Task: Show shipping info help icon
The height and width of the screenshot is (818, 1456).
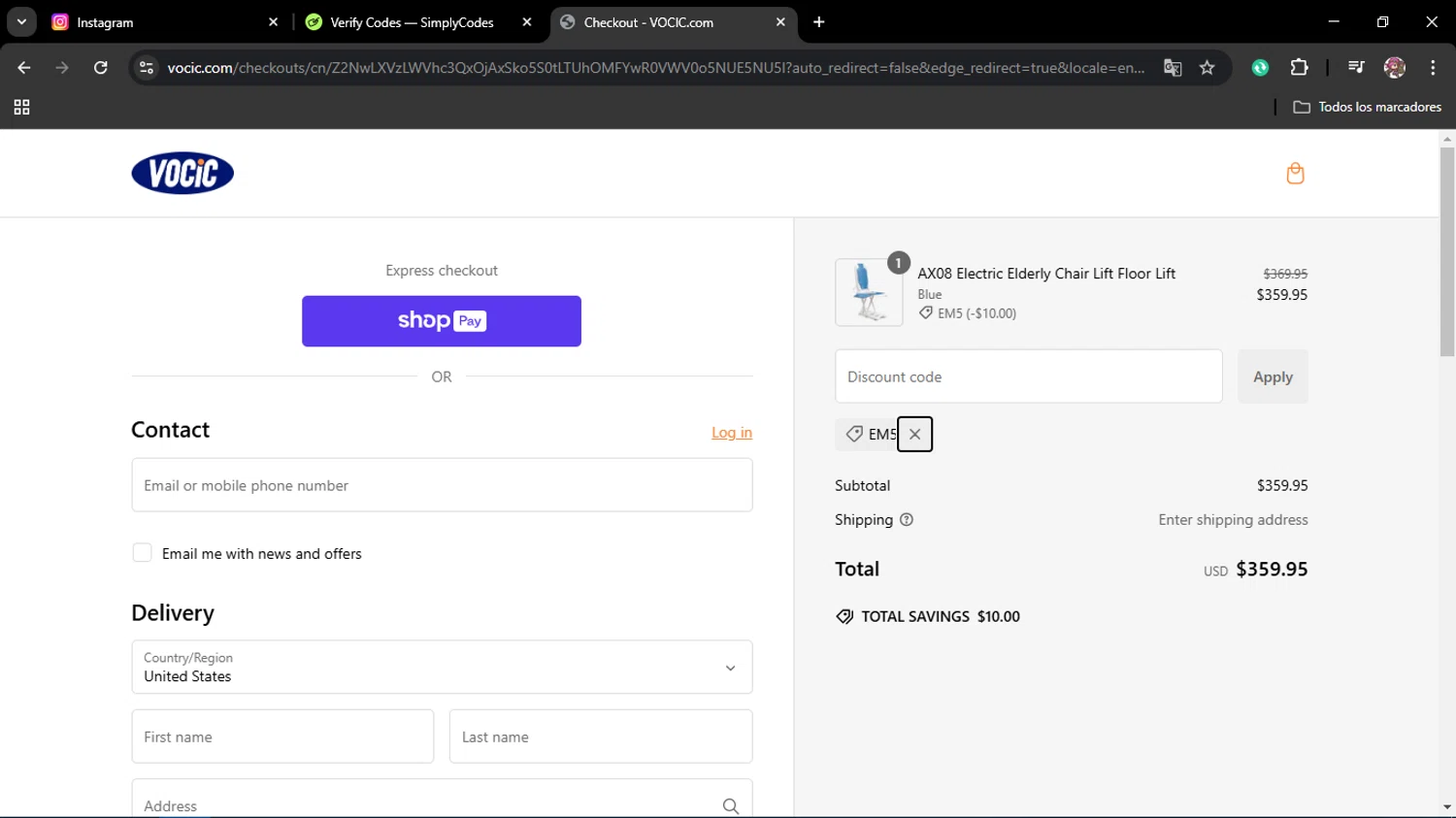Action: point(907,520)
